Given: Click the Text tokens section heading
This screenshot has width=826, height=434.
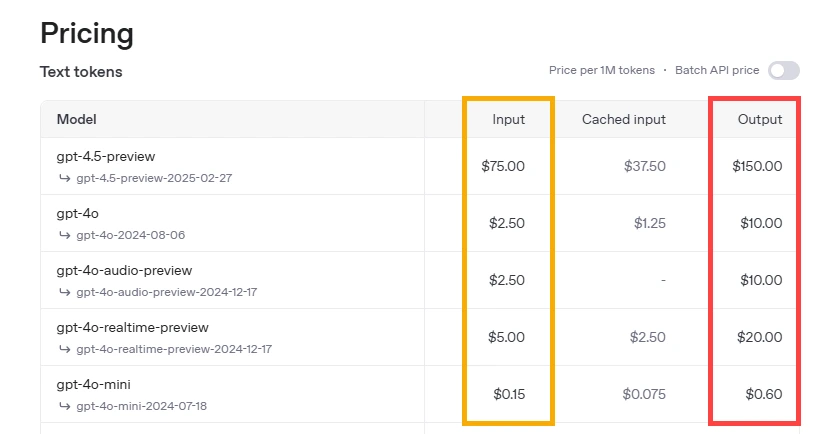Looking at the screenshot, I should [81, 72].
